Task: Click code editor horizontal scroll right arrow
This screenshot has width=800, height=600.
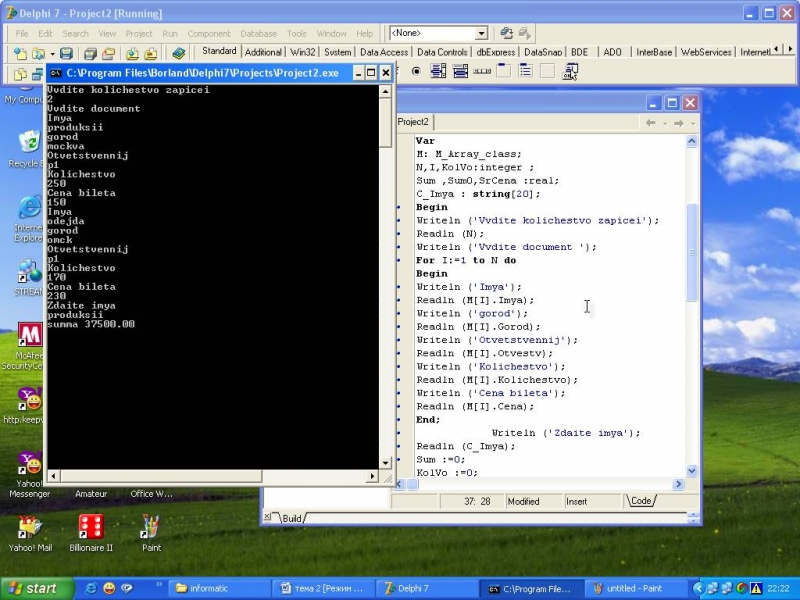Action: point(679,484)
